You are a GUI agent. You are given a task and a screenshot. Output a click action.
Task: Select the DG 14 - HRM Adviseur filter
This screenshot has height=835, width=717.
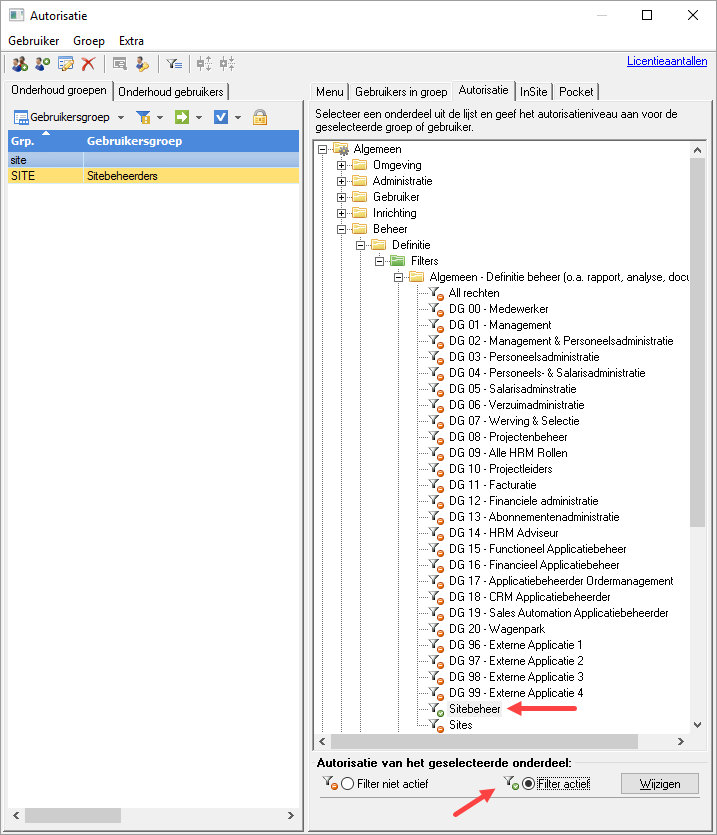pyautogui.click(x=503, y=533)
